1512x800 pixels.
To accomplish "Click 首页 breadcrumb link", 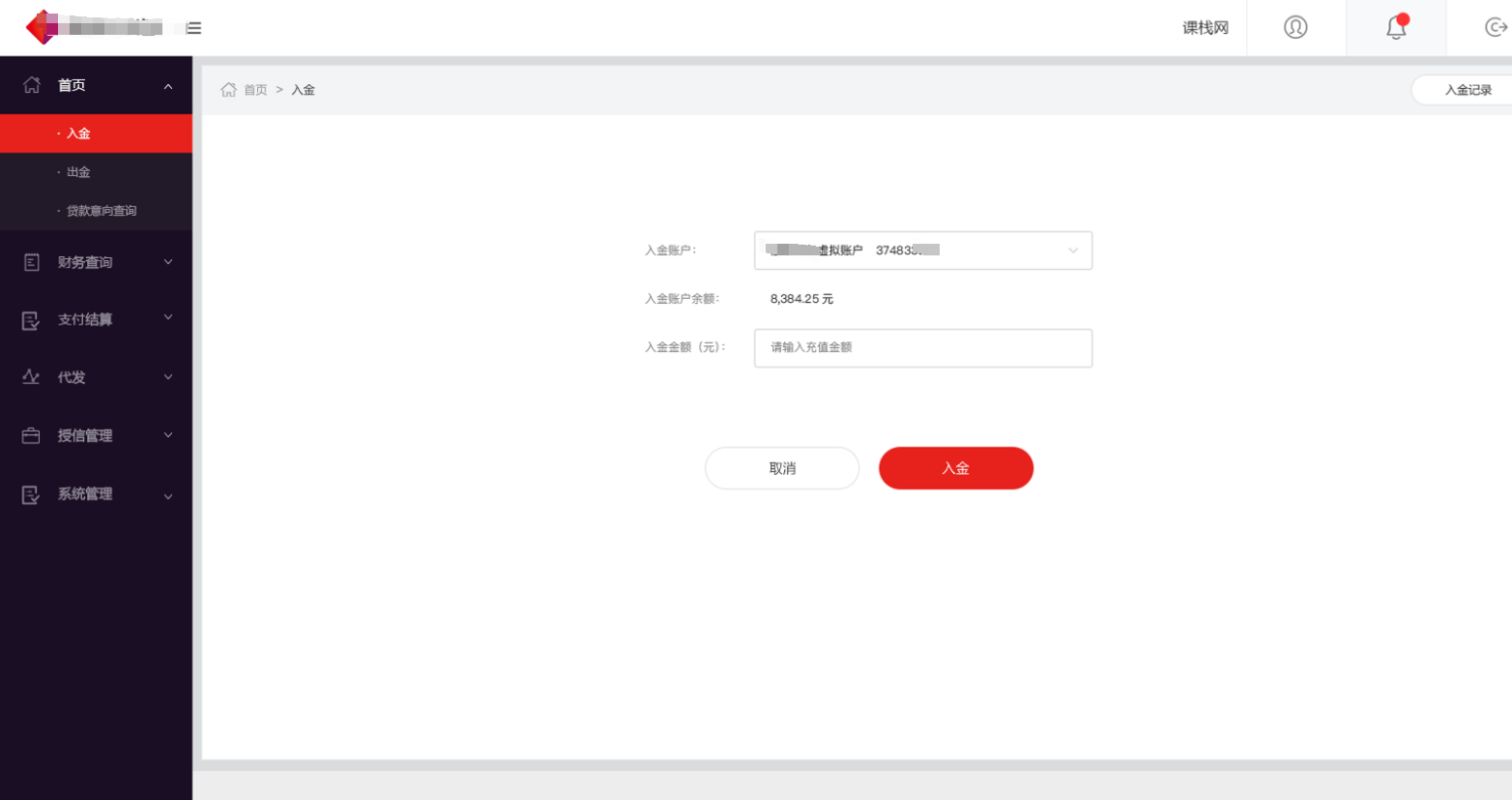I will pos(255,90).
